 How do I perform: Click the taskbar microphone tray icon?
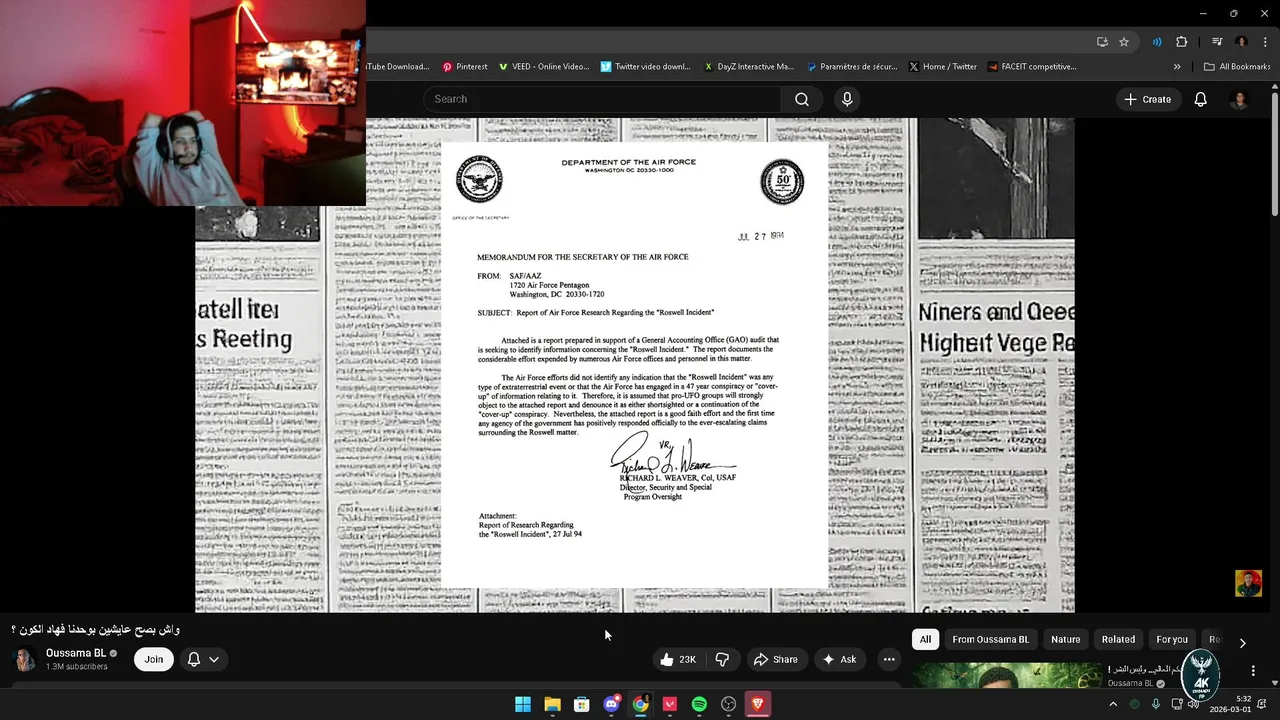pos(1156,704)
